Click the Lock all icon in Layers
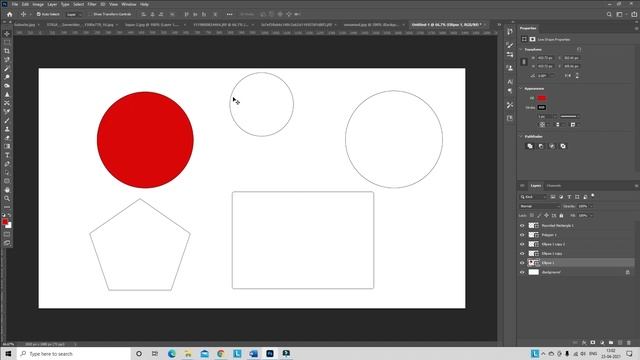 [561, 216]
